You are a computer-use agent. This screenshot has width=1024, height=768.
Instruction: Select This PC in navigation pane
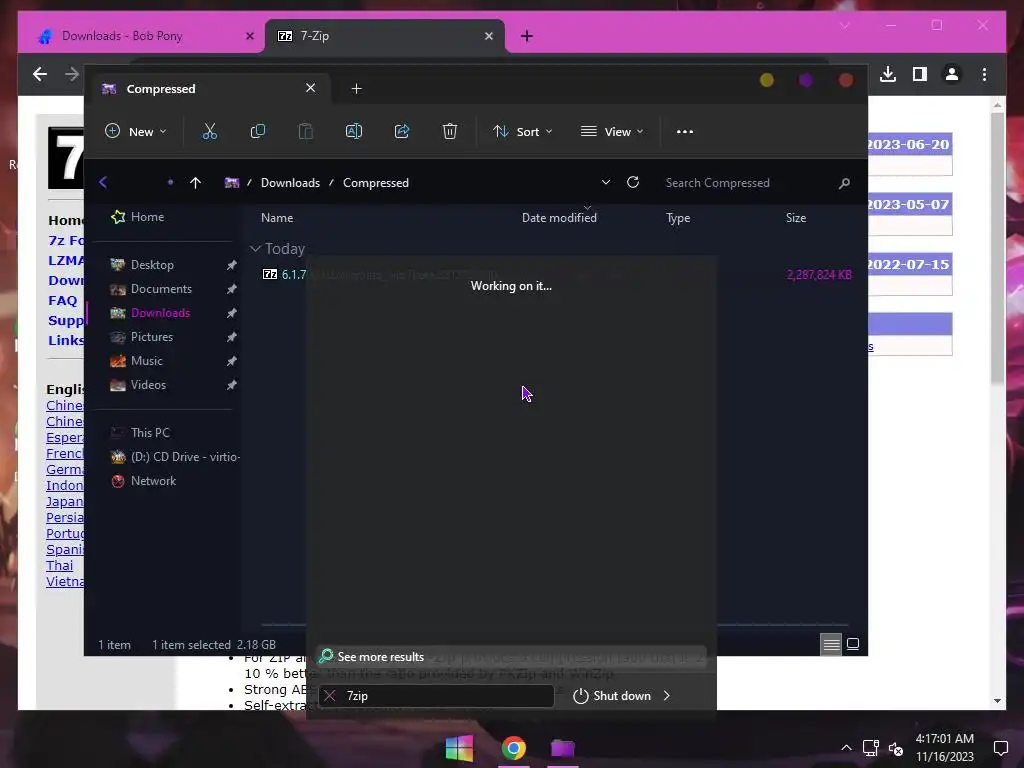point(150,432)
